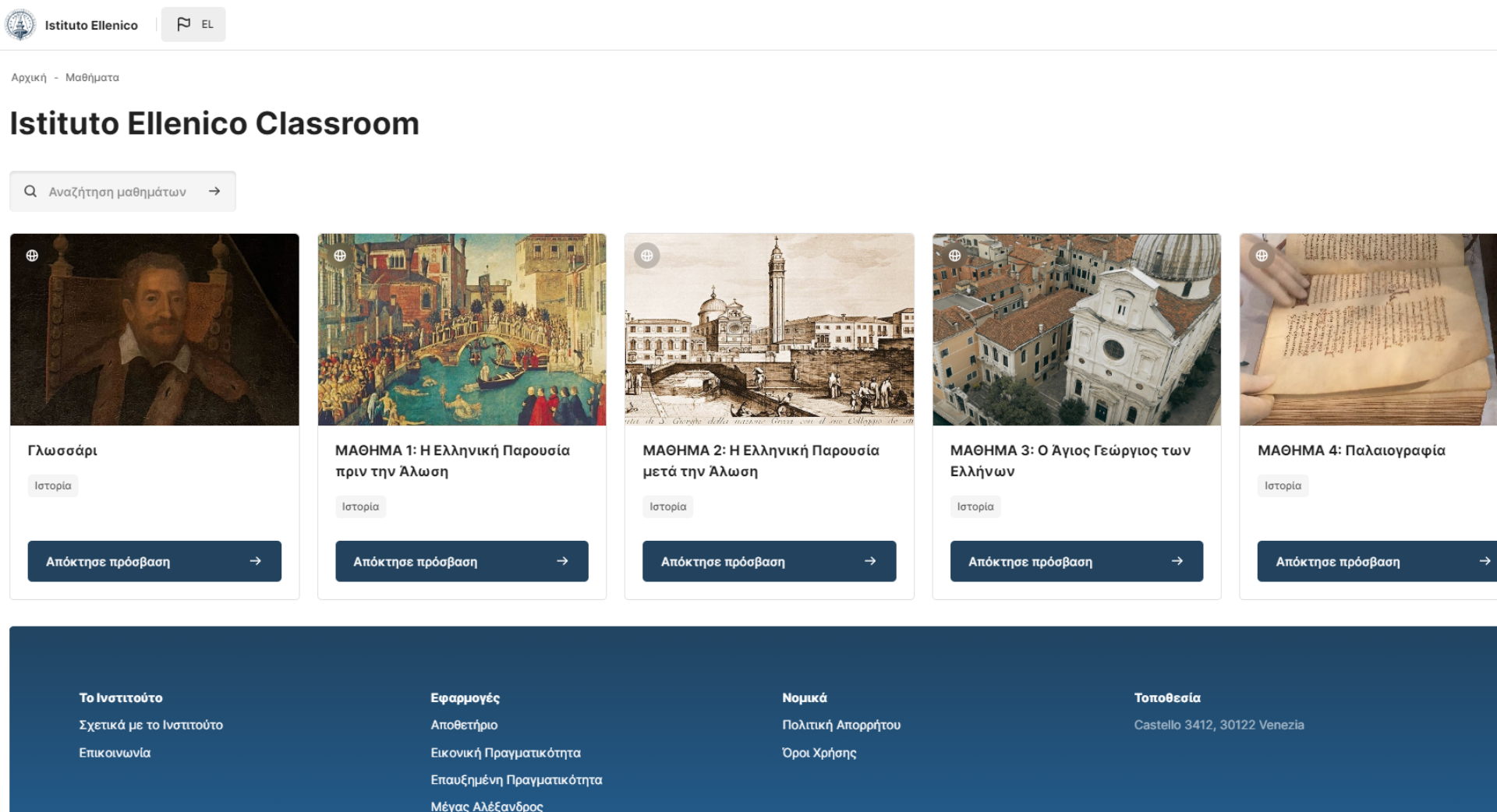The image size is (1497, 812).
Task: Click globe icon on ΜΑΘΗΜΑ 3 card
Action: point(954,256)
